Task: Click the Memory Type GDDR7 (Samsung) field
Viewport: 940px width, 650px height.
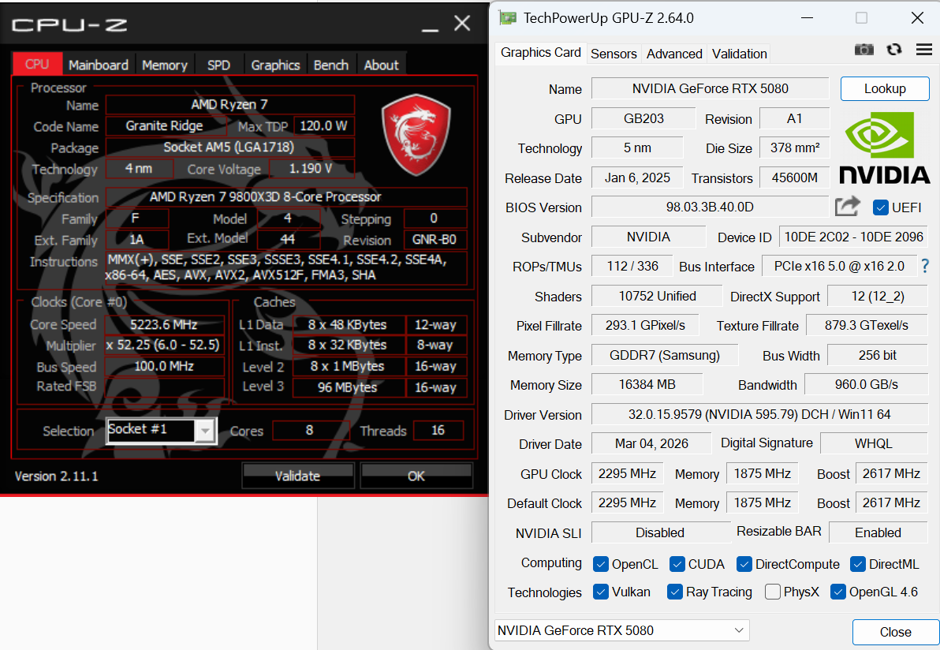Action: (664, 355)
